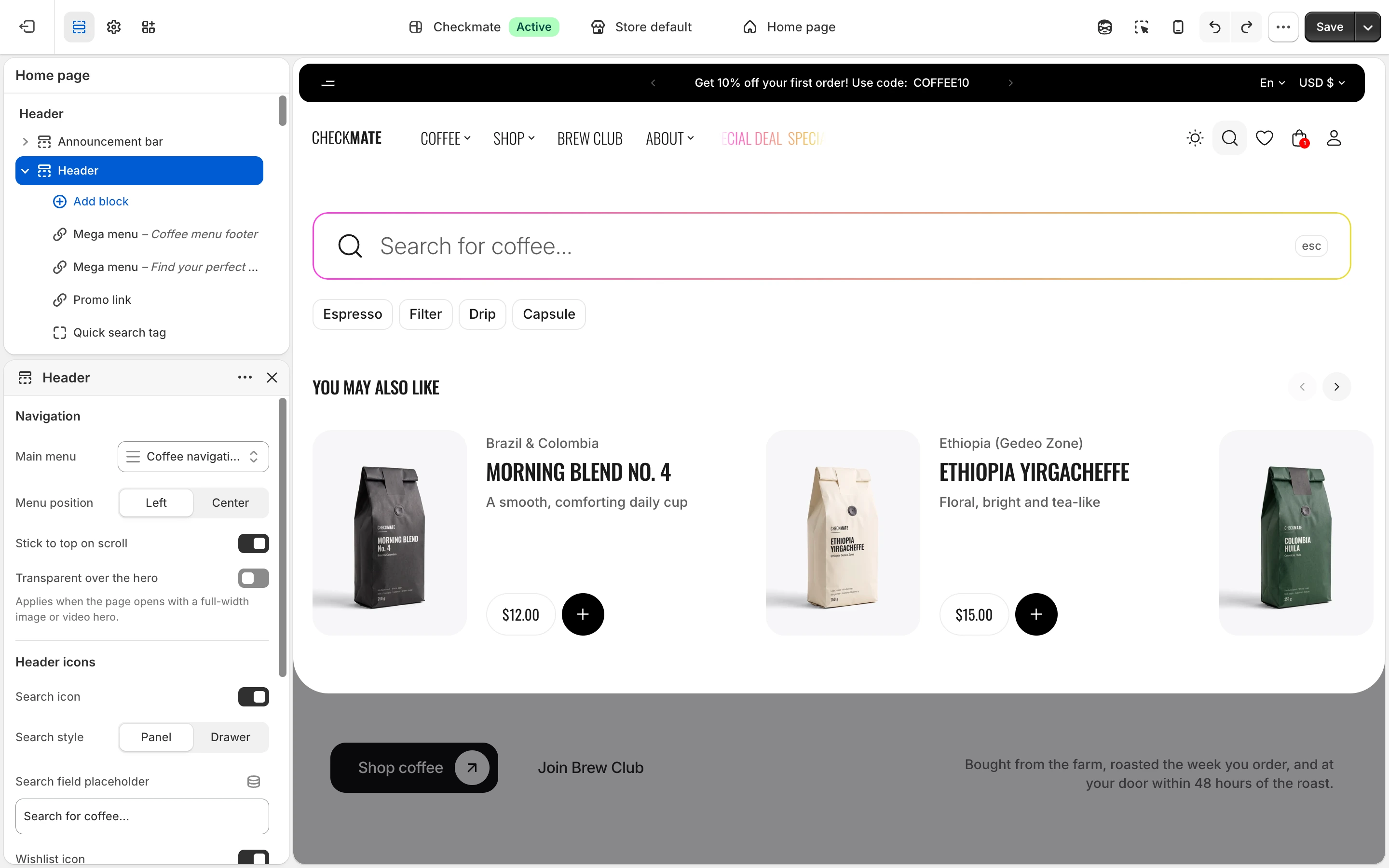
Task: Click the BREW CLUB nav item
Action: 589,138
